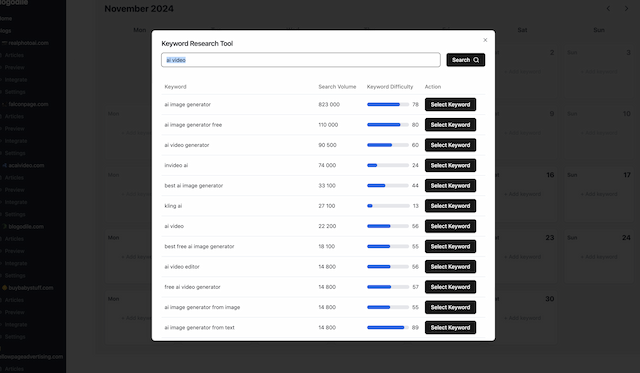Open Integrate under acaivideo.com

tap(16, 202)
